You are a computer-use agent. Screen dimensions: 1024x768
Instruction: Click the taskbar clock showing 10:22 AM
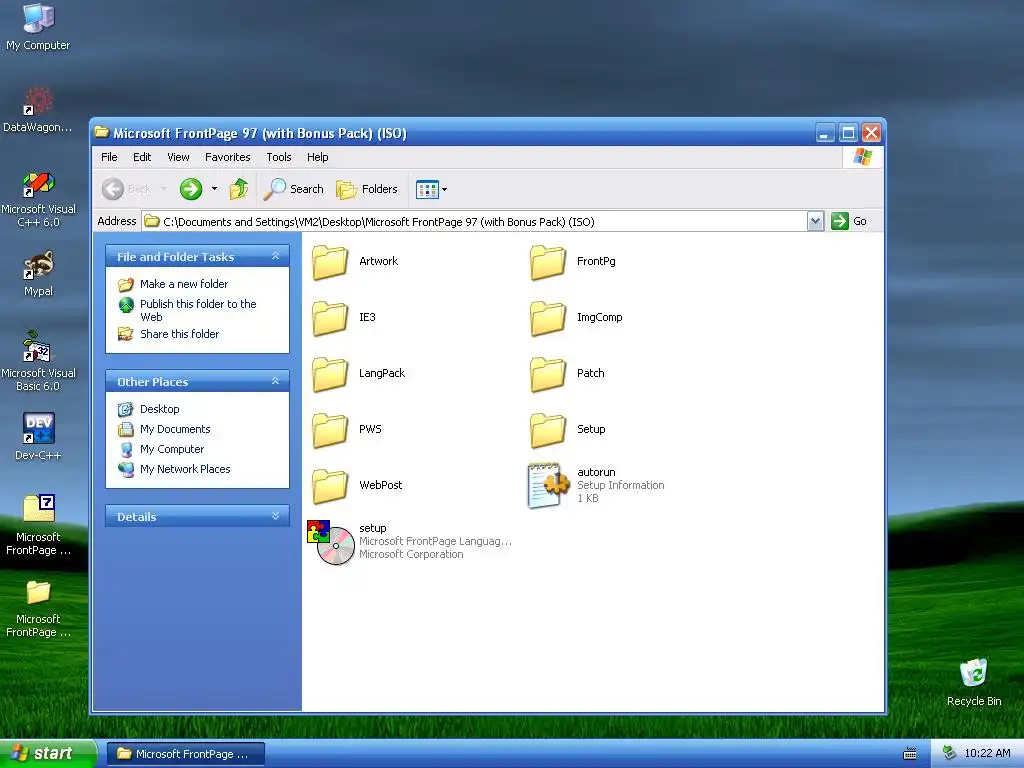click(987, 753)
